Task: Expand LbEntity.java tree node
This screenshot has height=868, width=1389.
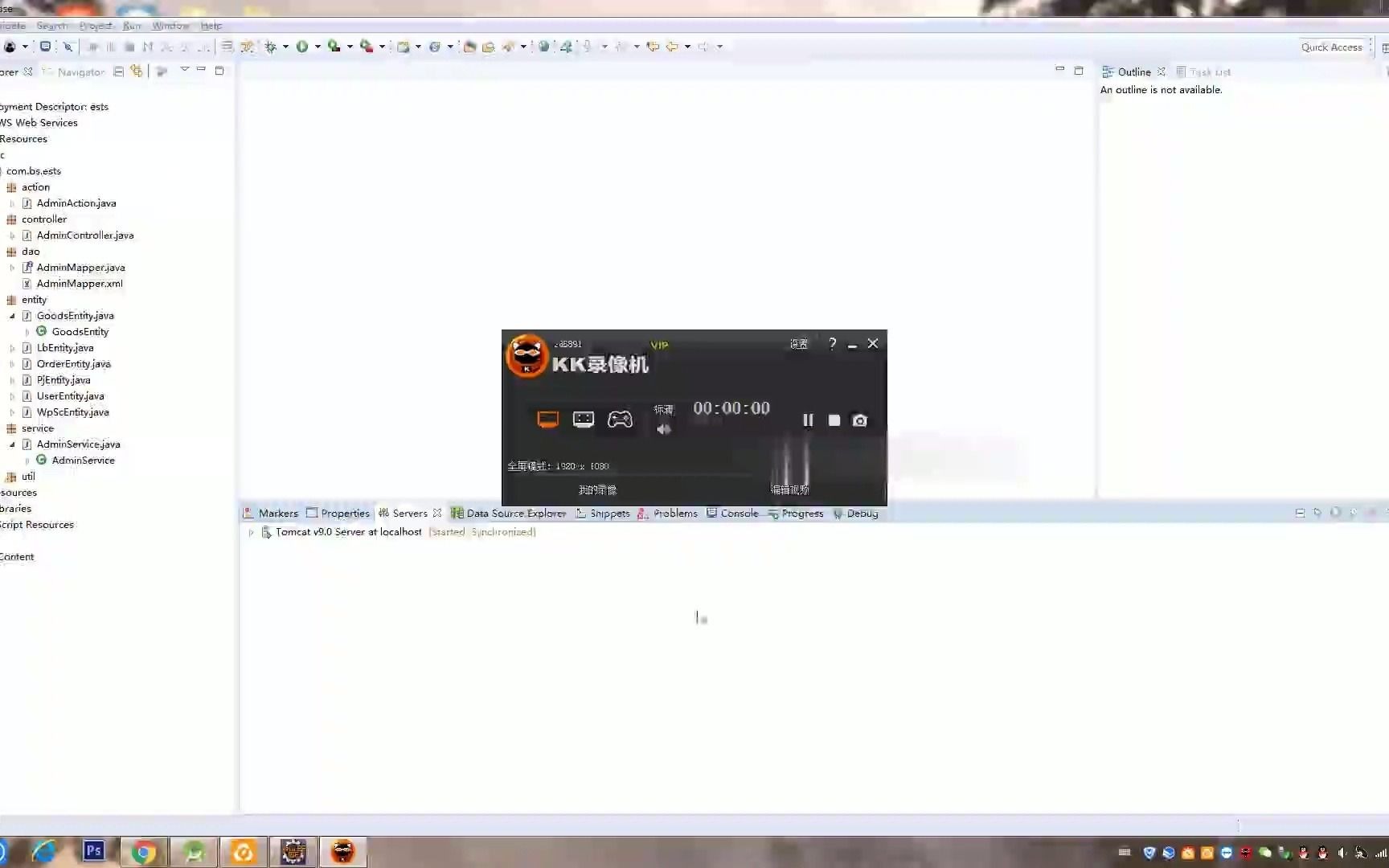Action: pyautogui.click(x=12, y=348)
